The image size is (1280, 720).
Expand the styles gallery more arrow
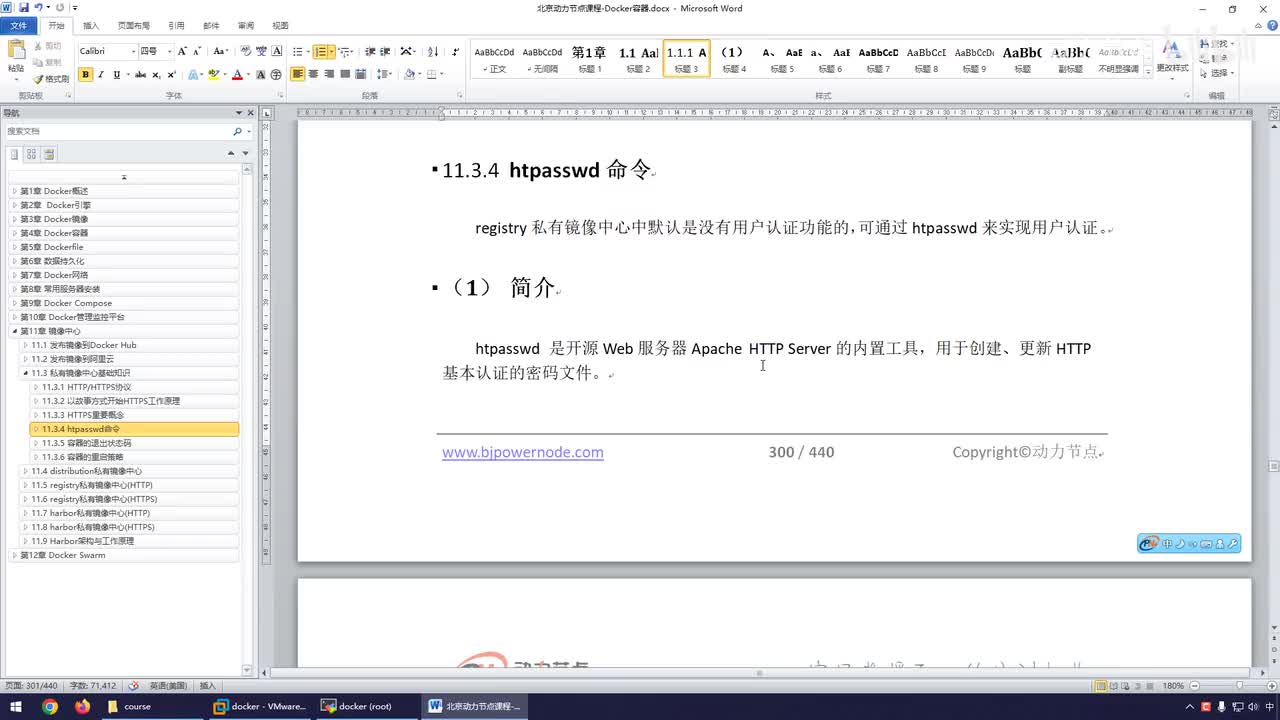[x=1146, y=70]
